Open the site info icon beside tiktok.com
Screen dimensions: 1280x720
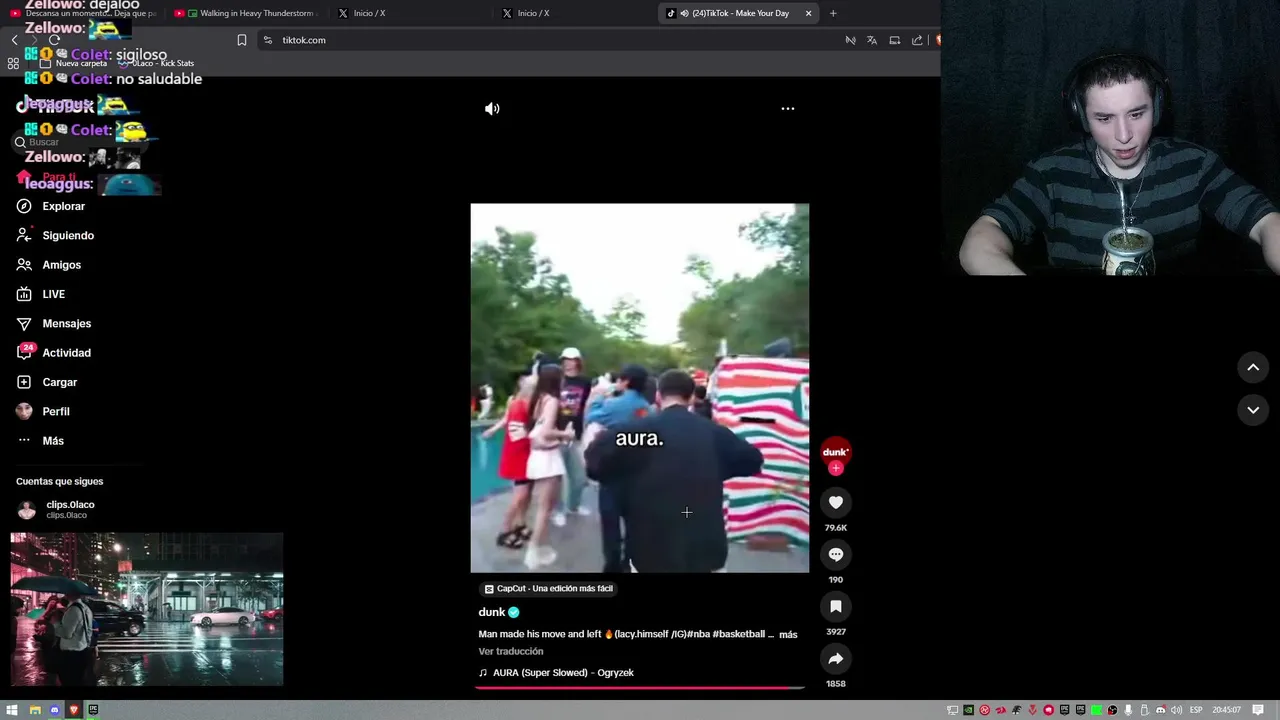268,40
